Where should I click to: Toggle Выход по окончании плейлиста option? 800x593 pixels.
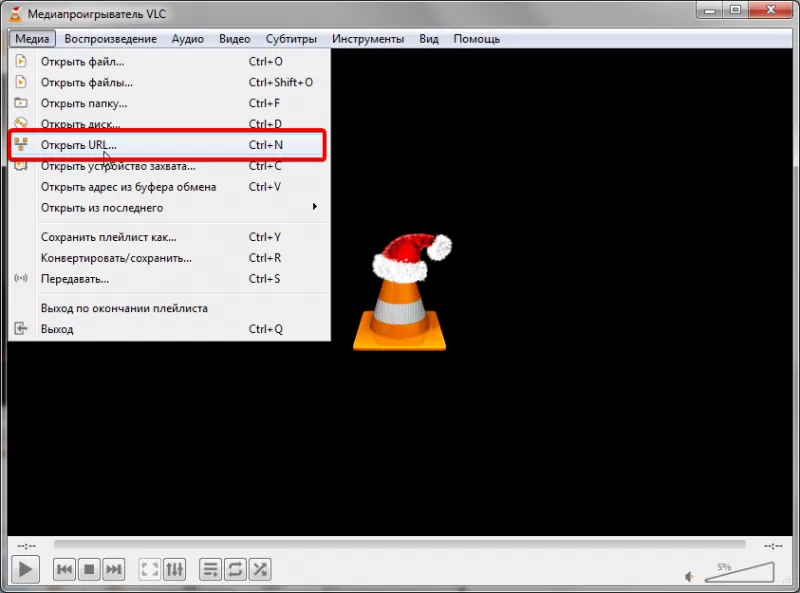point(169,308)
